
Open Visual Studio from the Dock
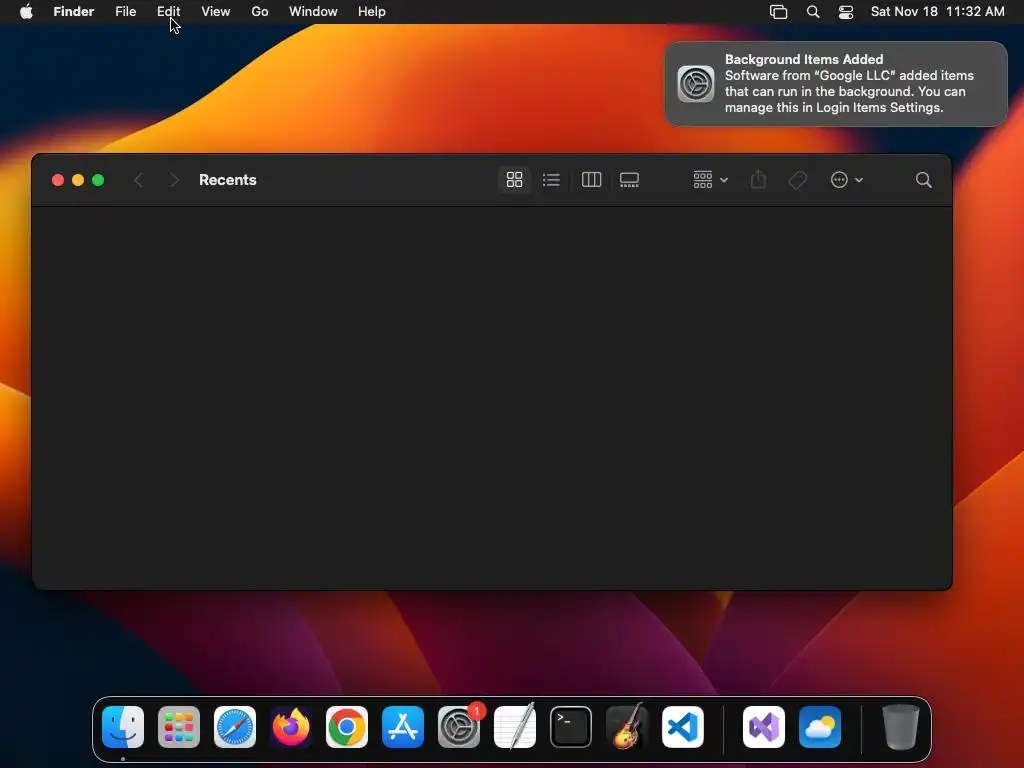point(764,727)
